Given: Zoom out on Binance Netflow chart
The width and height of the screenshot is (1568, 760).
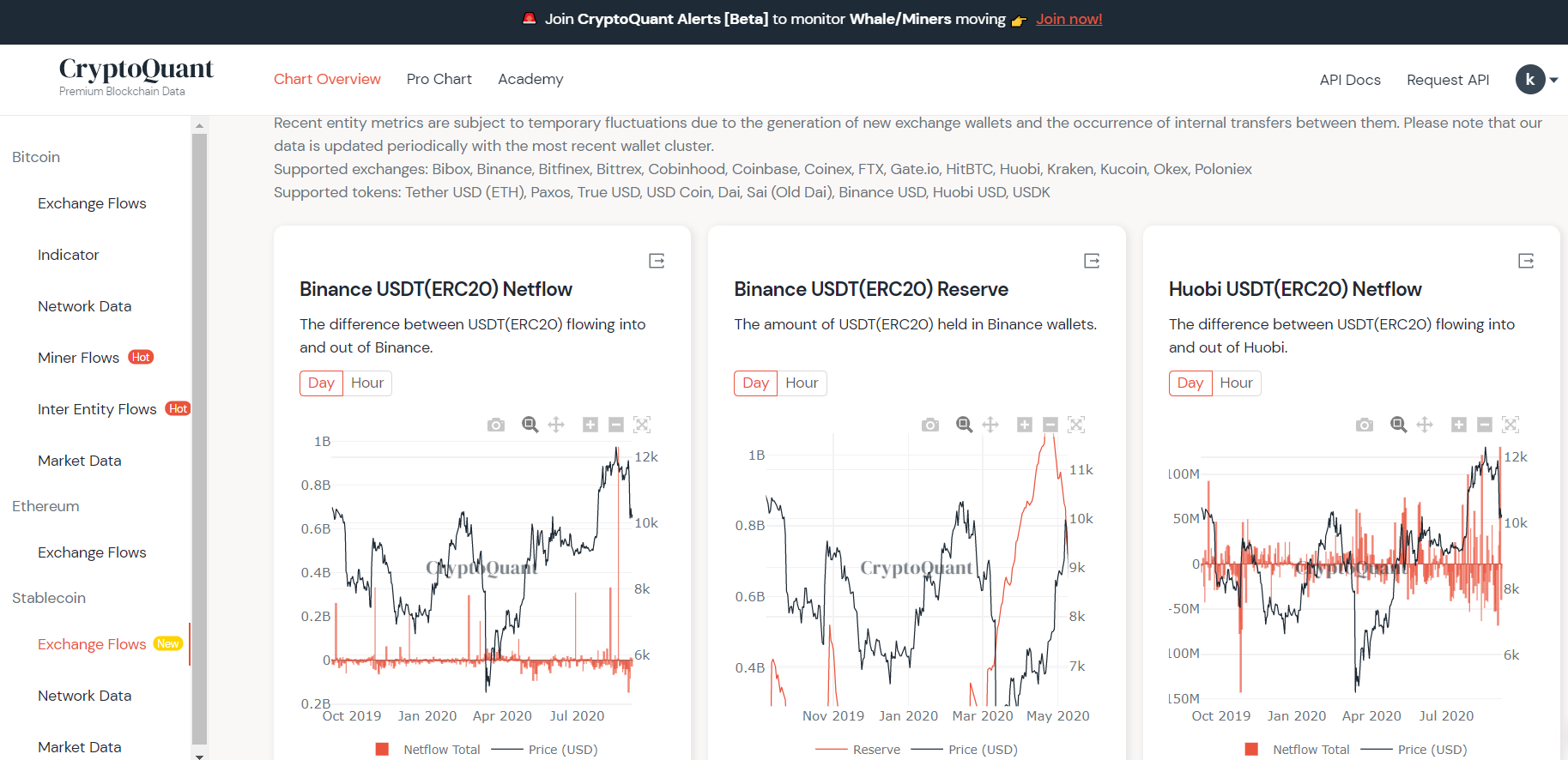Looking at the screenshot, I should pos(616,425).
